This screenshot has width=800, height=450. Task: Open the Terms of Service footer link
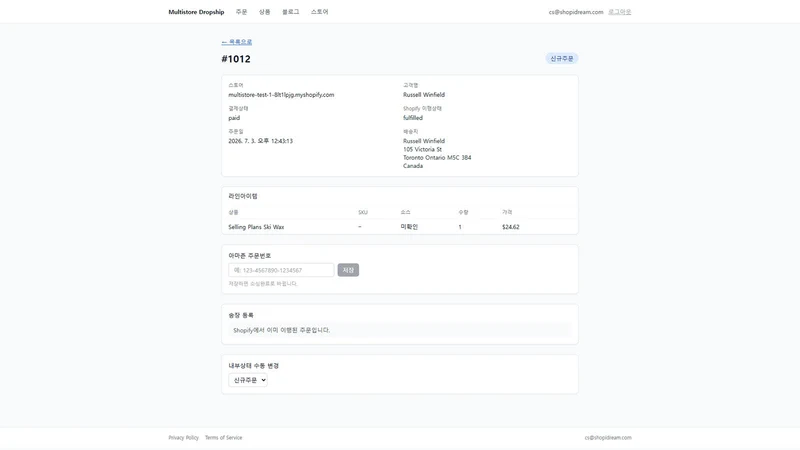click(x=223, y=438)
